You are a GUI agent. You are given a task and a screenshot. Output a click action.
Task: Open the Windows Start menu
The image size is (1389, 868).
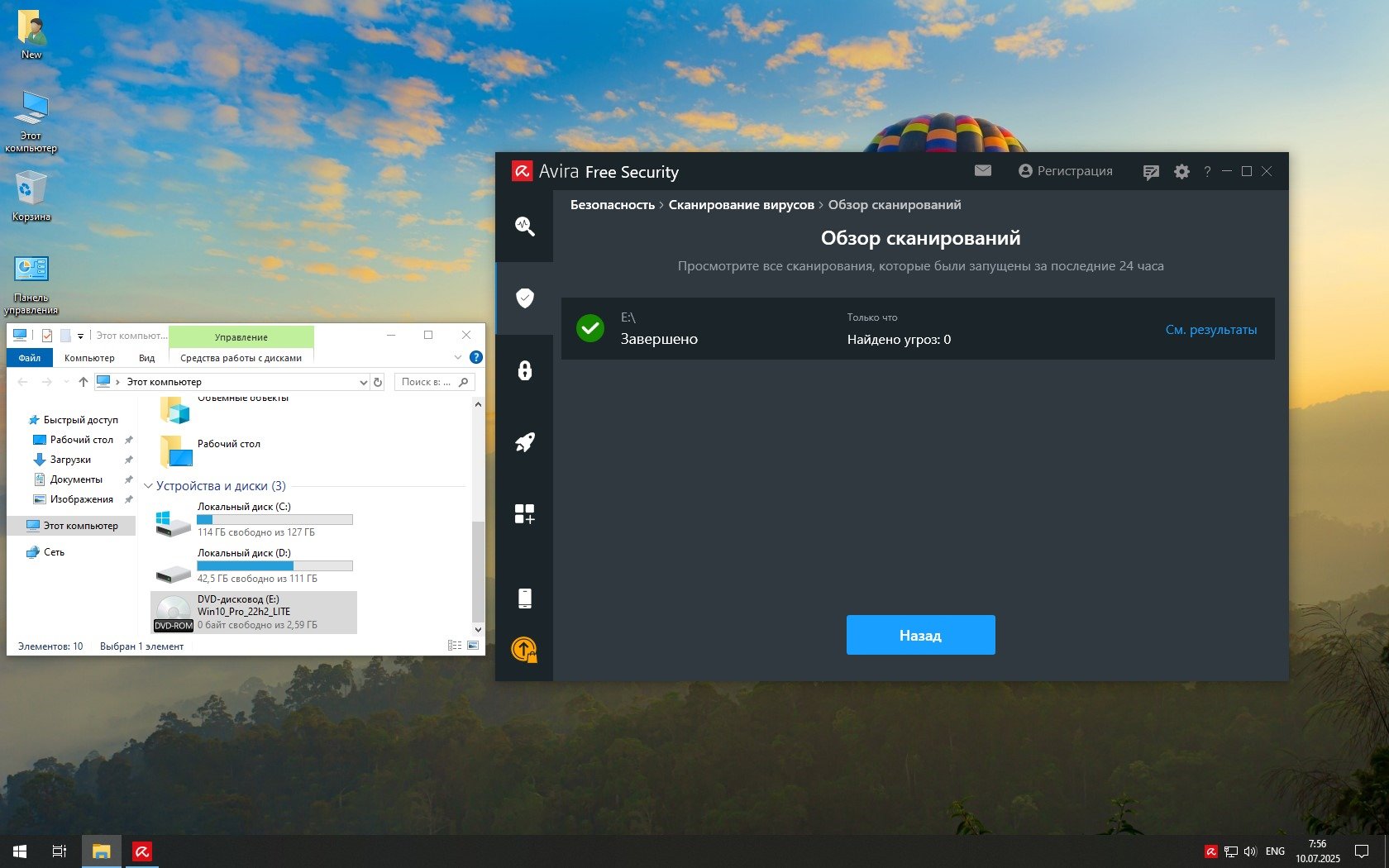pyautogui.click(x=20, y=851)
